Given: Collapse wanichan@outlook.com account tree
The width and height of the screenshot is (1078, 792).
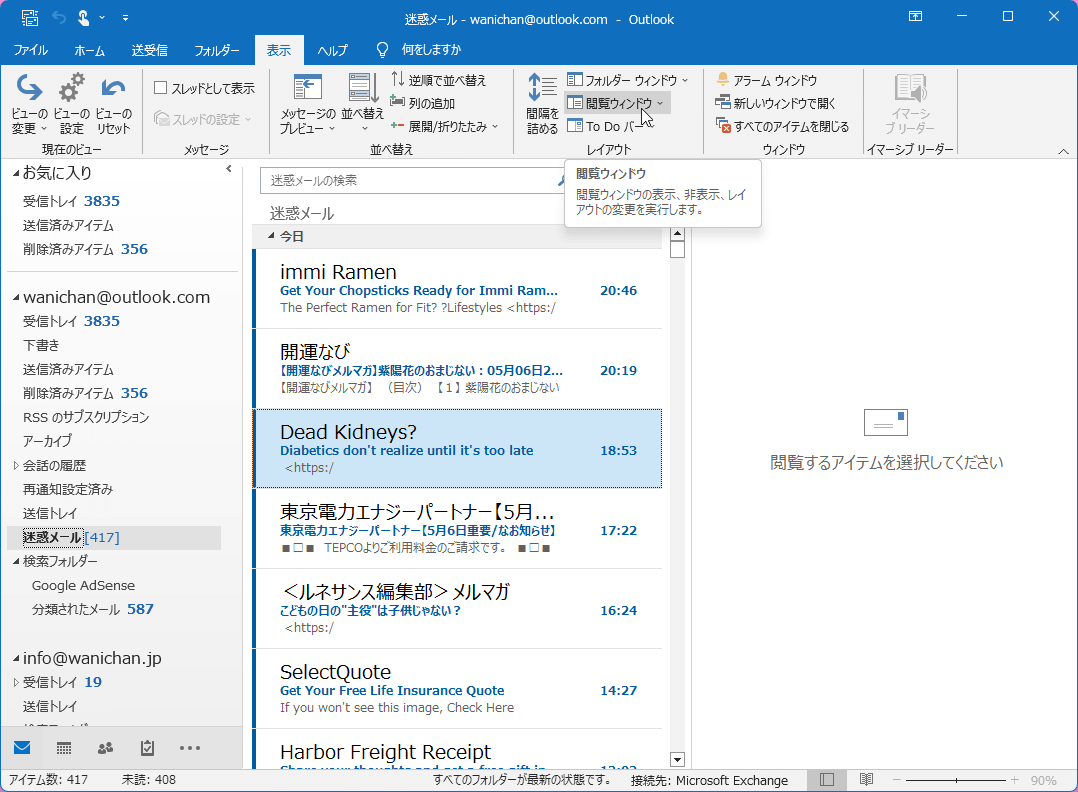Looking at the screenshot, I should (16, 298).
